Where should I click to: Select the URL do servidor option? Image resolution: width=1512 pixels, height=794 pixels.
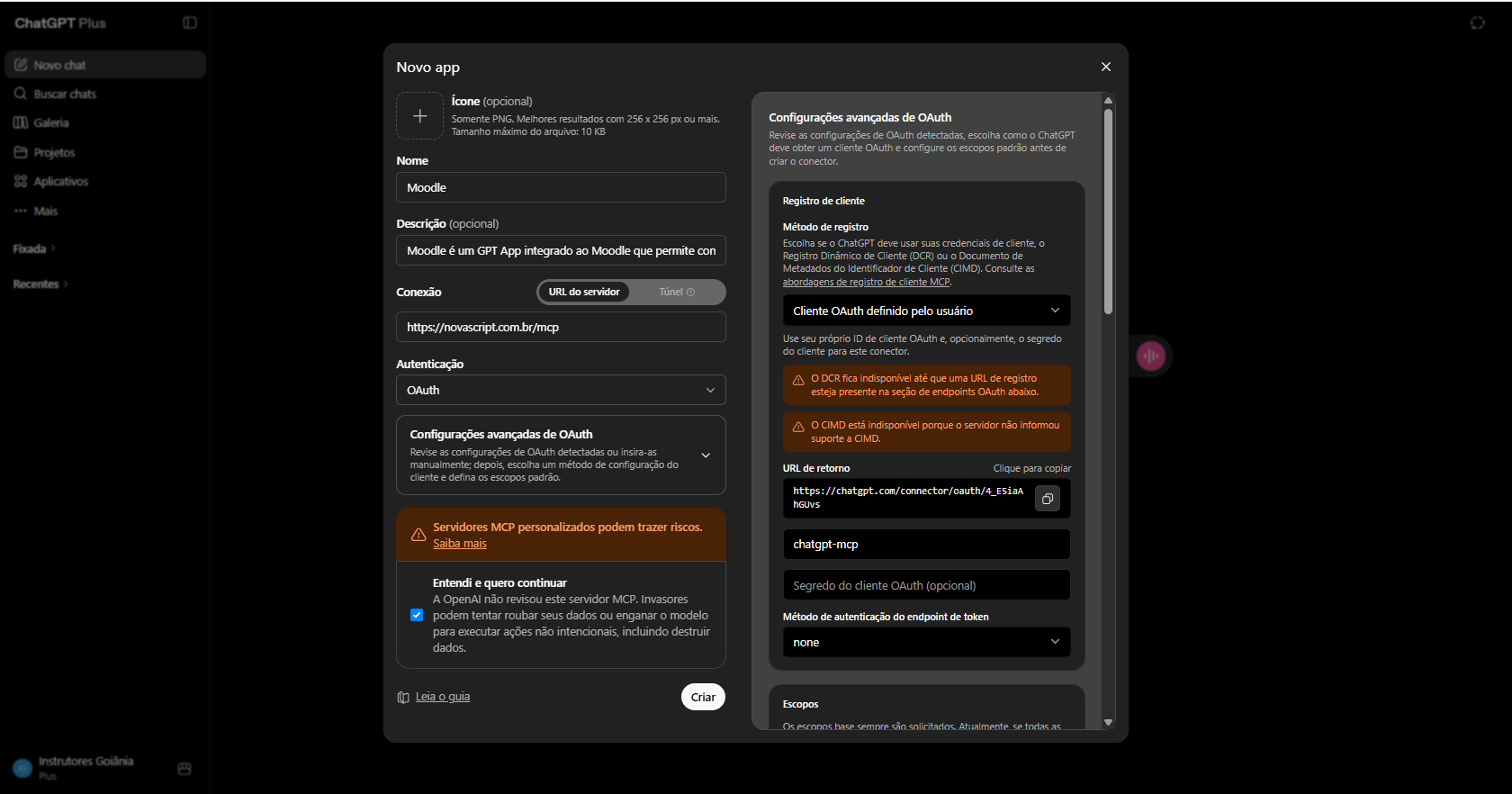(584, 292)
